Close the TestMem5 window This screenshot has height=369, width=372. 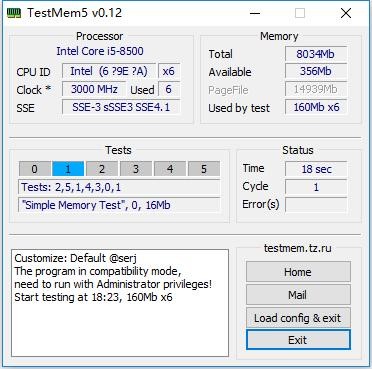coord(346,13)
